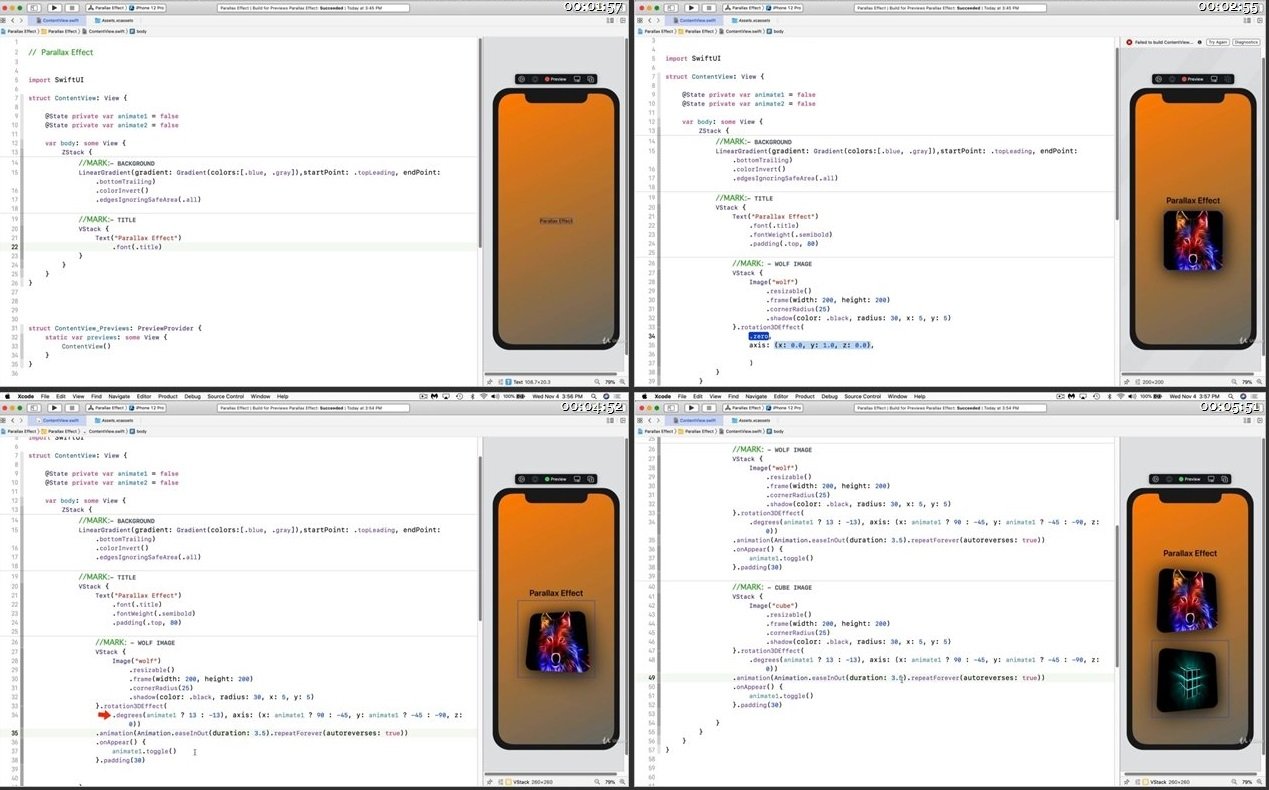Click wolf image in the 00:02:55 window preview
This screenshot has height=790, width=1269.
point(1192,241)
